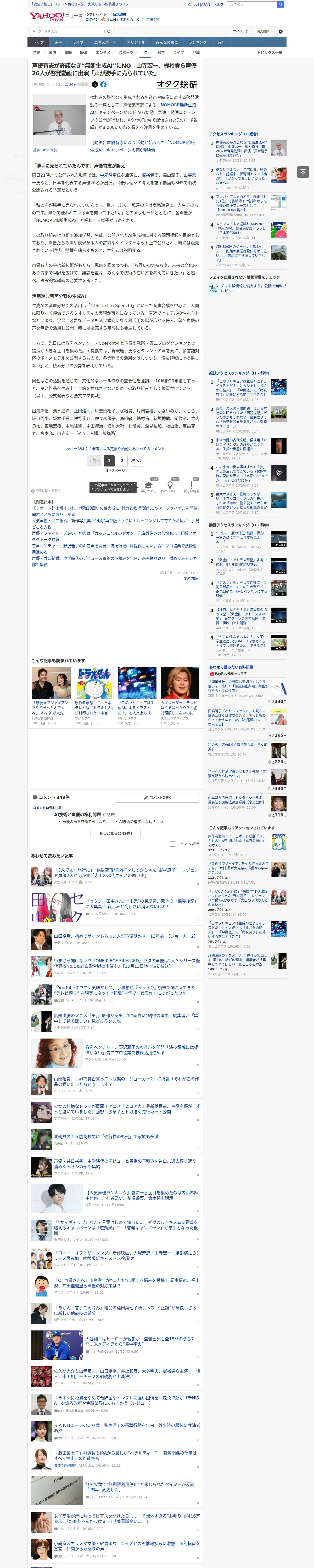
Task: Open the カズレーザー card thumbnail
Action: (180, 682)
